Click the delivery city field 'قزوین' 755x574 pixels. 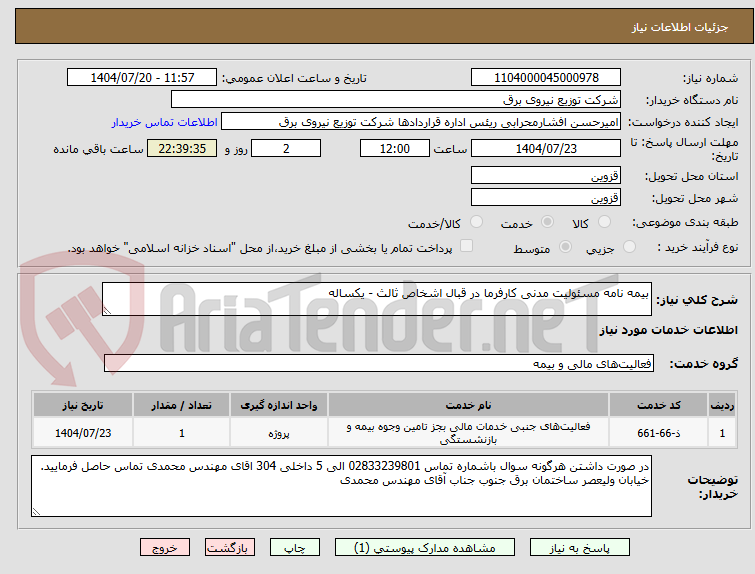pos(546,197)
